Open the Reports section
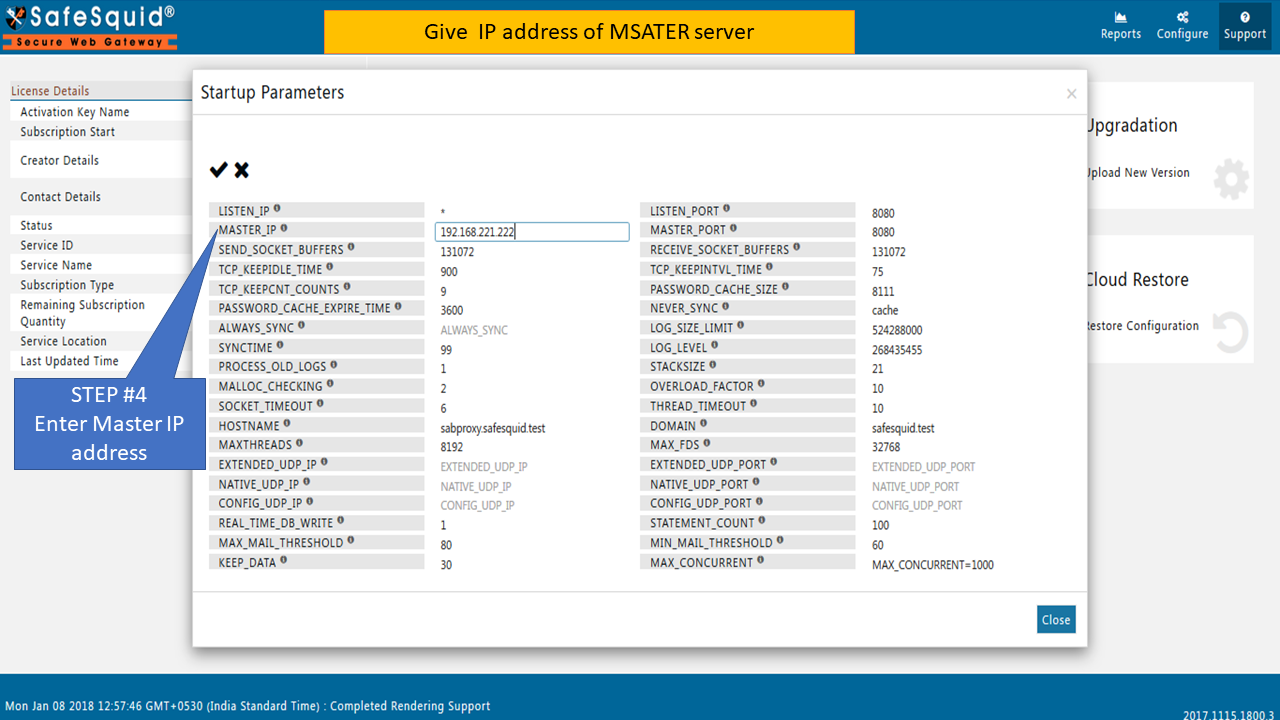 tap(1120, 26)
